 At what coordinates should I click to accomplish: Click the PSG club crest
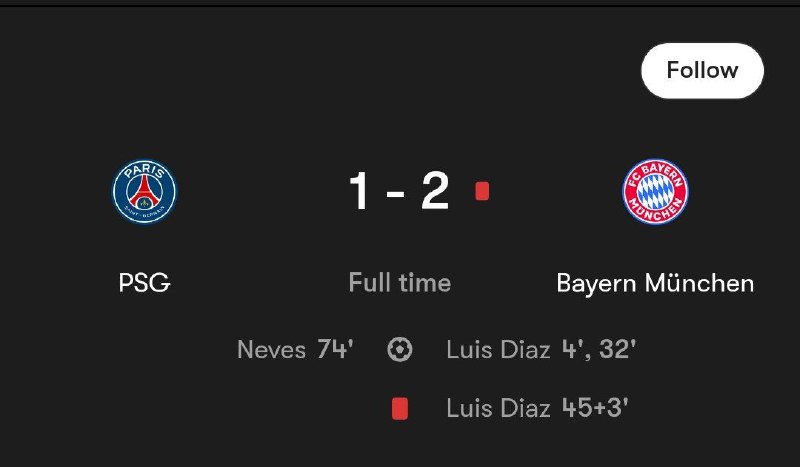click(144, 193)
